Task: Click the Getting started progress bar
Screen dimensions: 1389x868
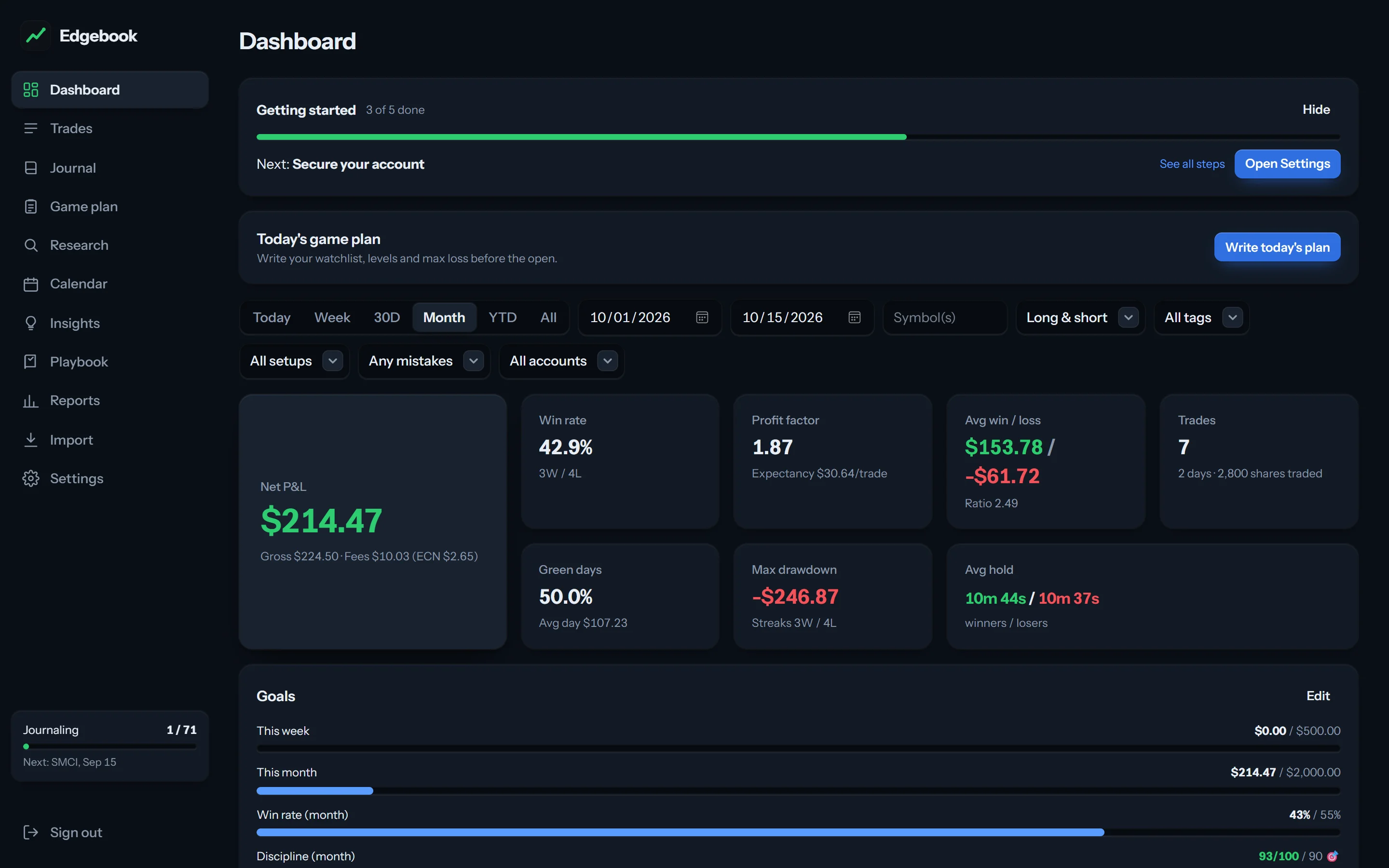Action: pos(798,136)
